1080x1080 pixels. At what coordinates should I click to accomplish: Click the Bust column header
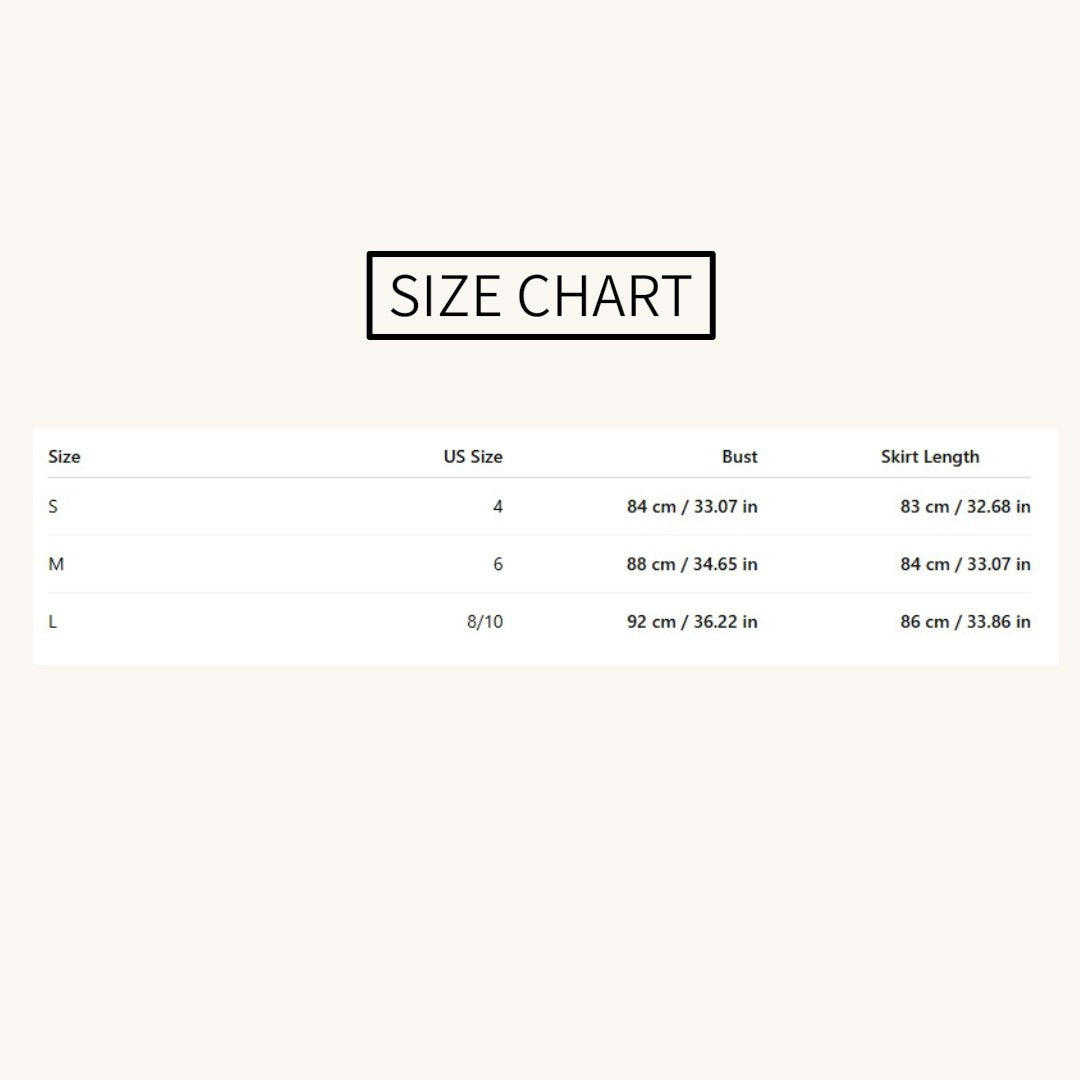click(x=739, y=457)
